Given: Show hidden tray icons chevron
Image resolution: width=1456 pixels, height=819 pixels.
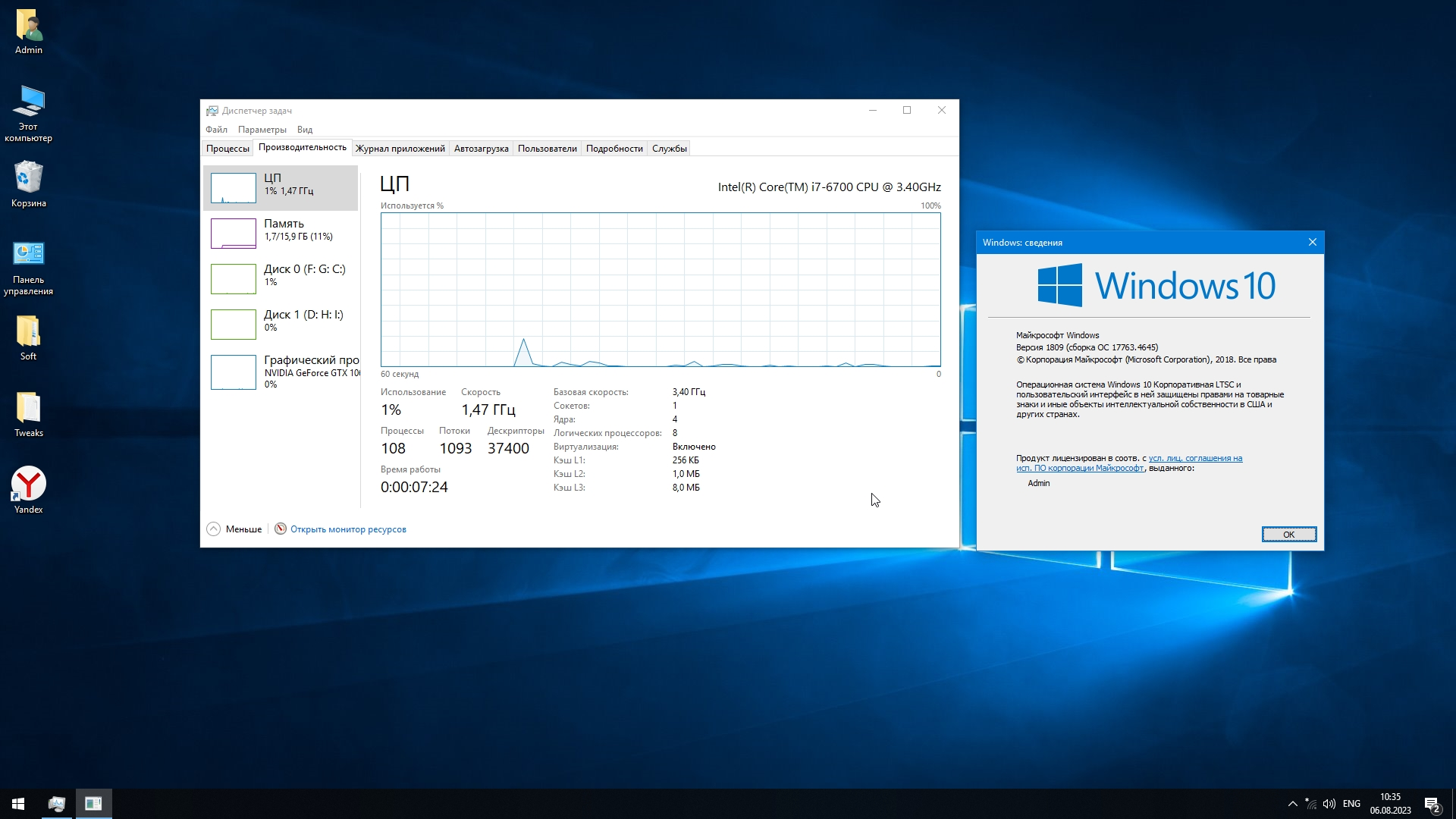Looking at the screenshot, I should (1292, 804).
